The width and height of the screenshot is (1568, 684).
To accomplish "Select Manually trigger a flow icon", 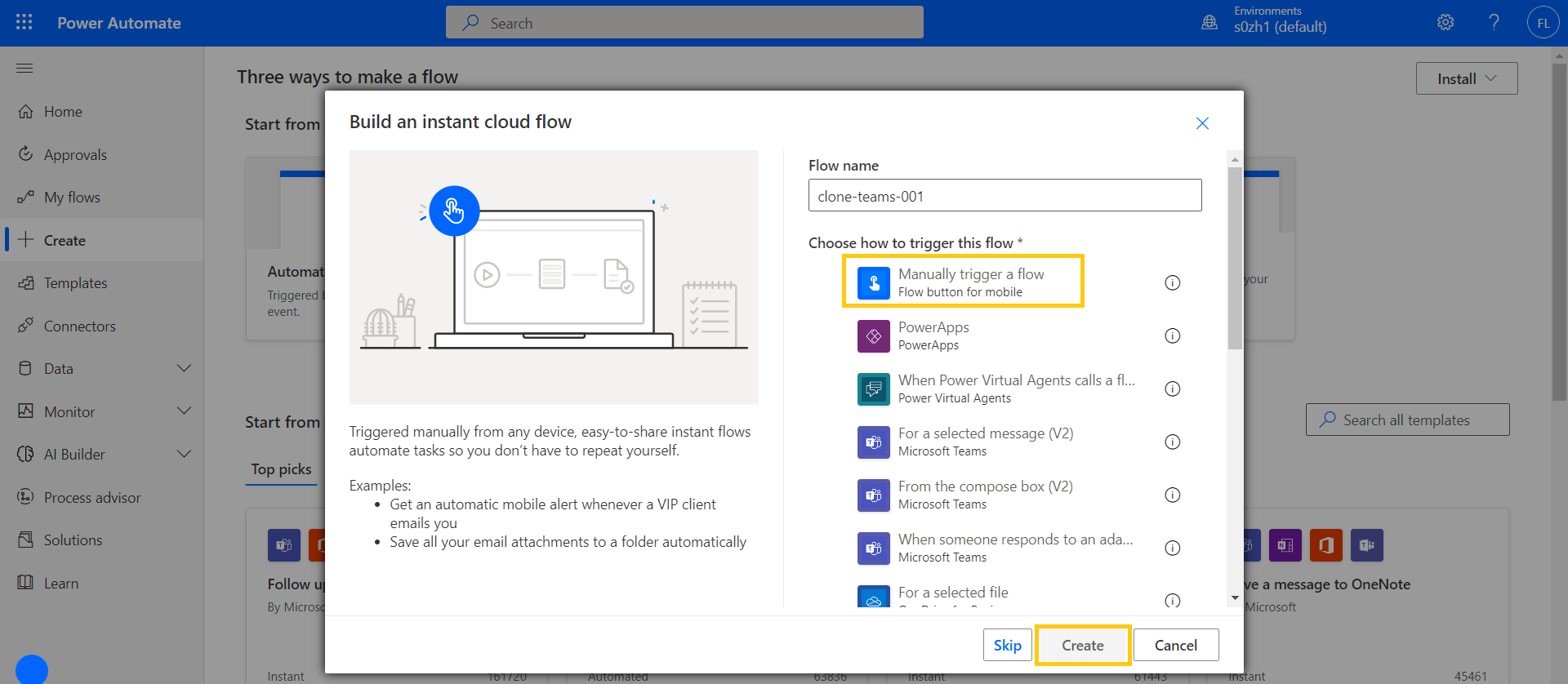I will (873, 283).
